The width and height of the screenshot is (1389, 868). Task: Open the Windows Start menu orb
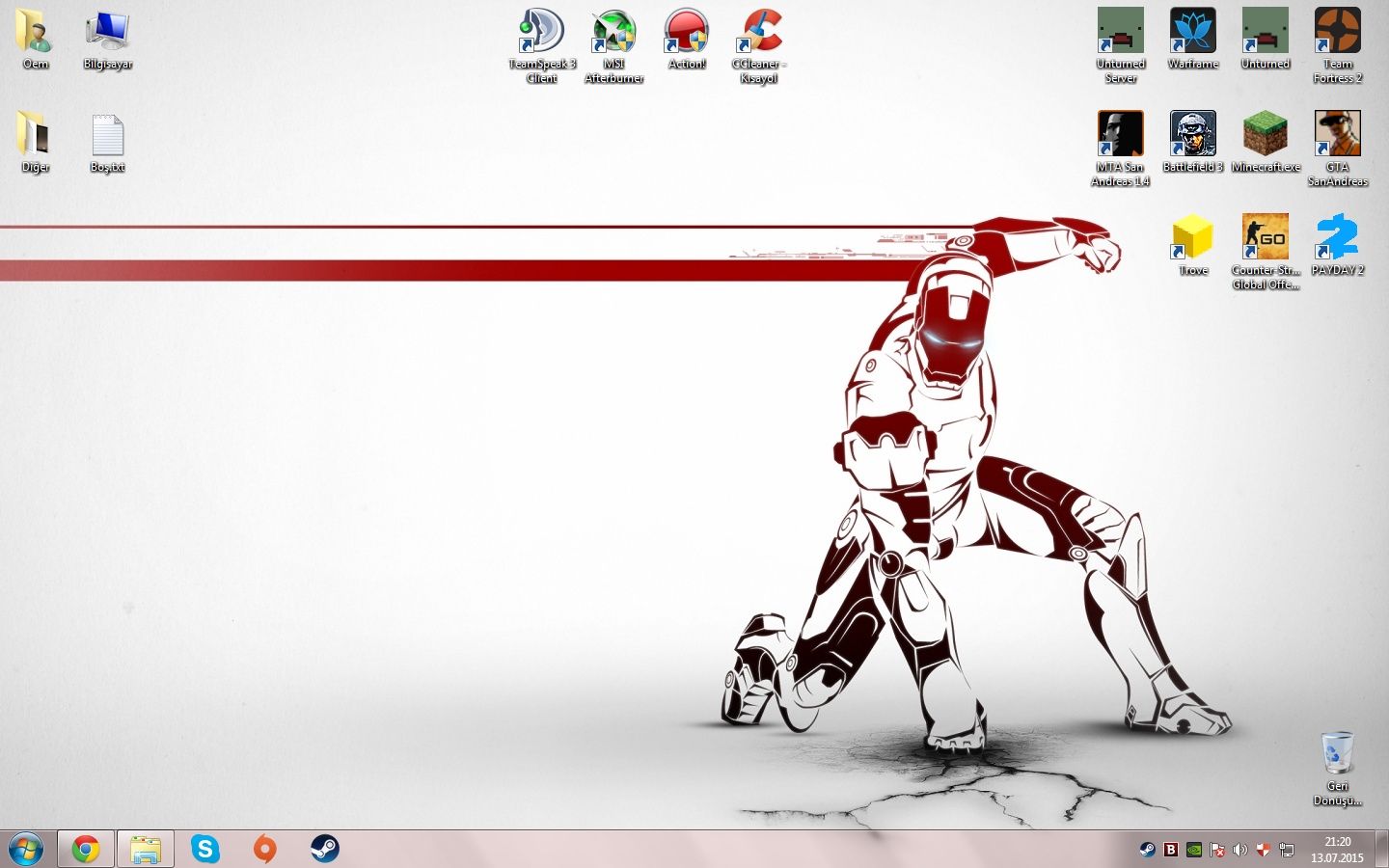(26, 850)
